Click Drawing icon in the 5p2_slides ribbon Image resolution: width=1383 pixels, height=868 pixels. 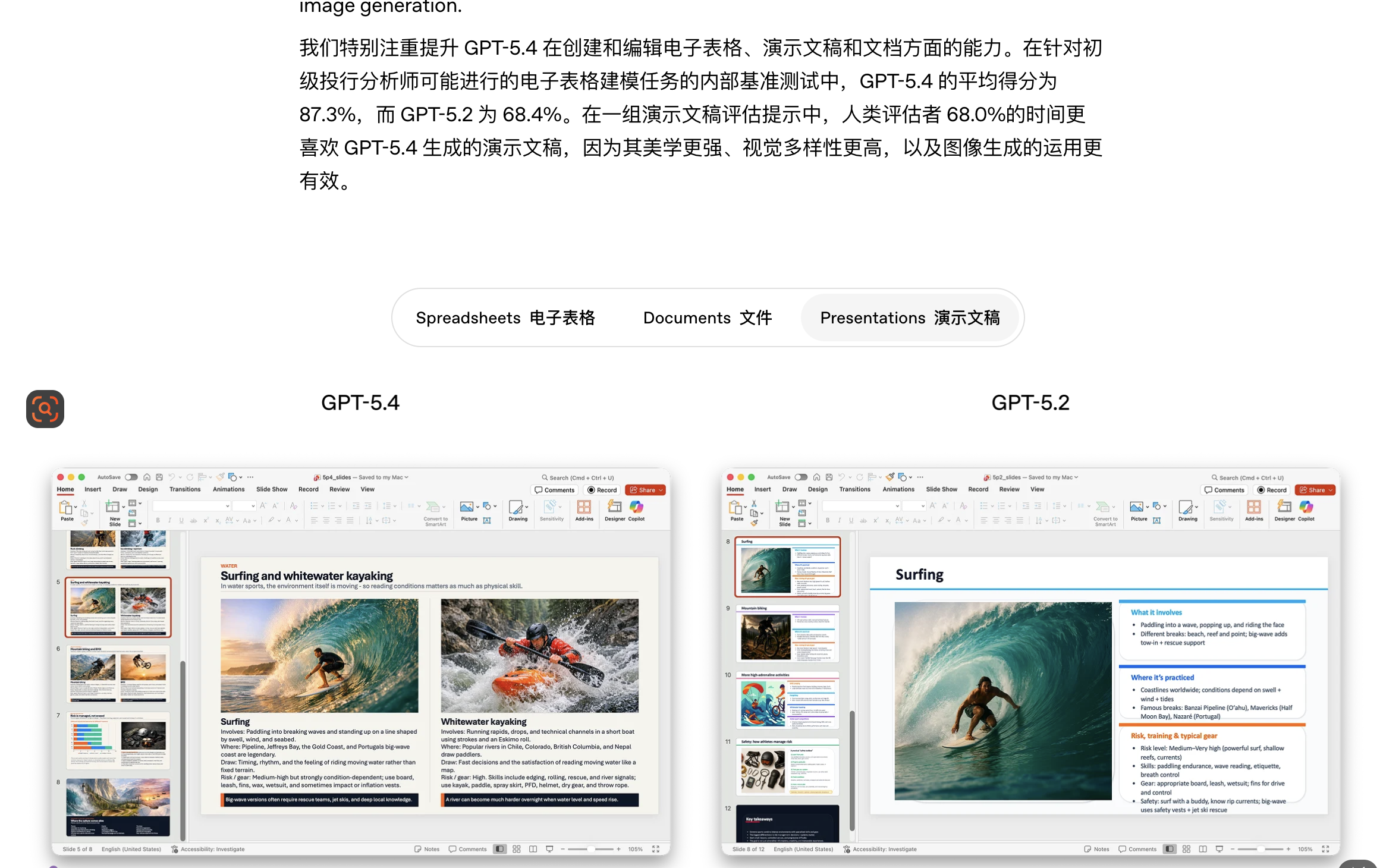click(x=1186, y=507)
